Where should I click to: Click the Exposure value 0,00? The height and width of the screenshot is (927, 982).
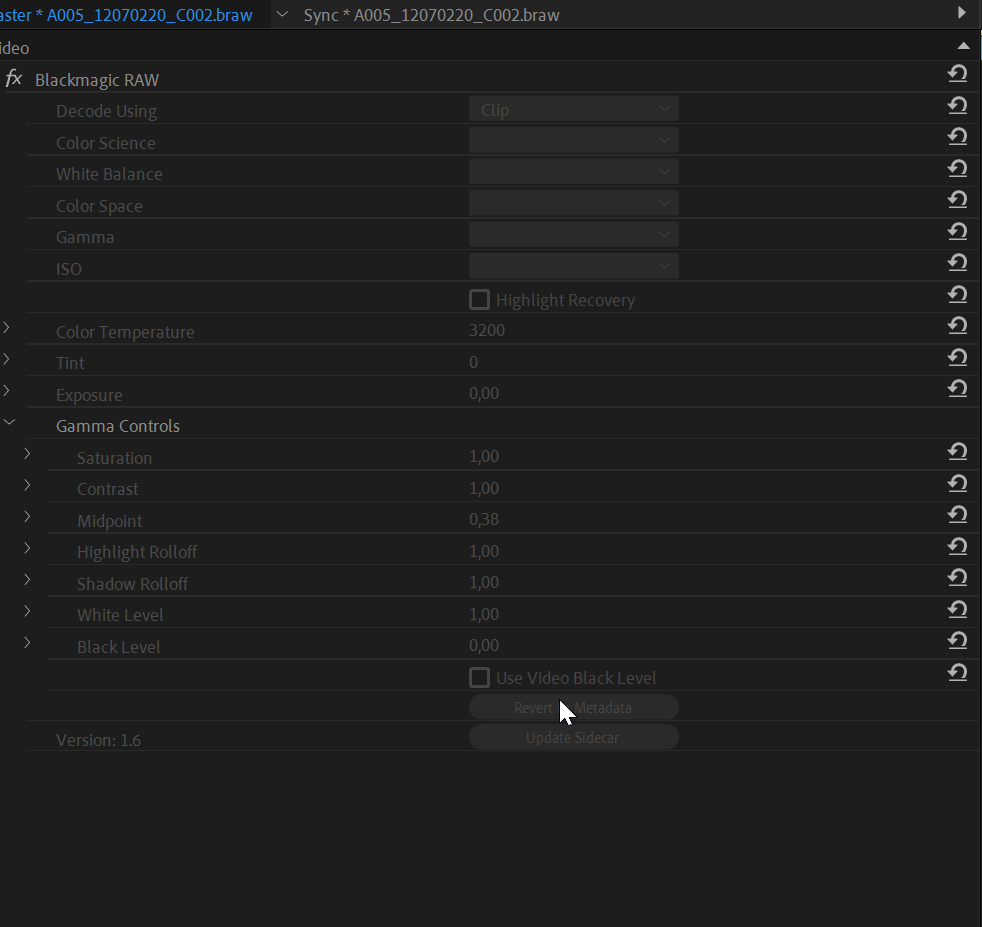click(x=484, y=393)
